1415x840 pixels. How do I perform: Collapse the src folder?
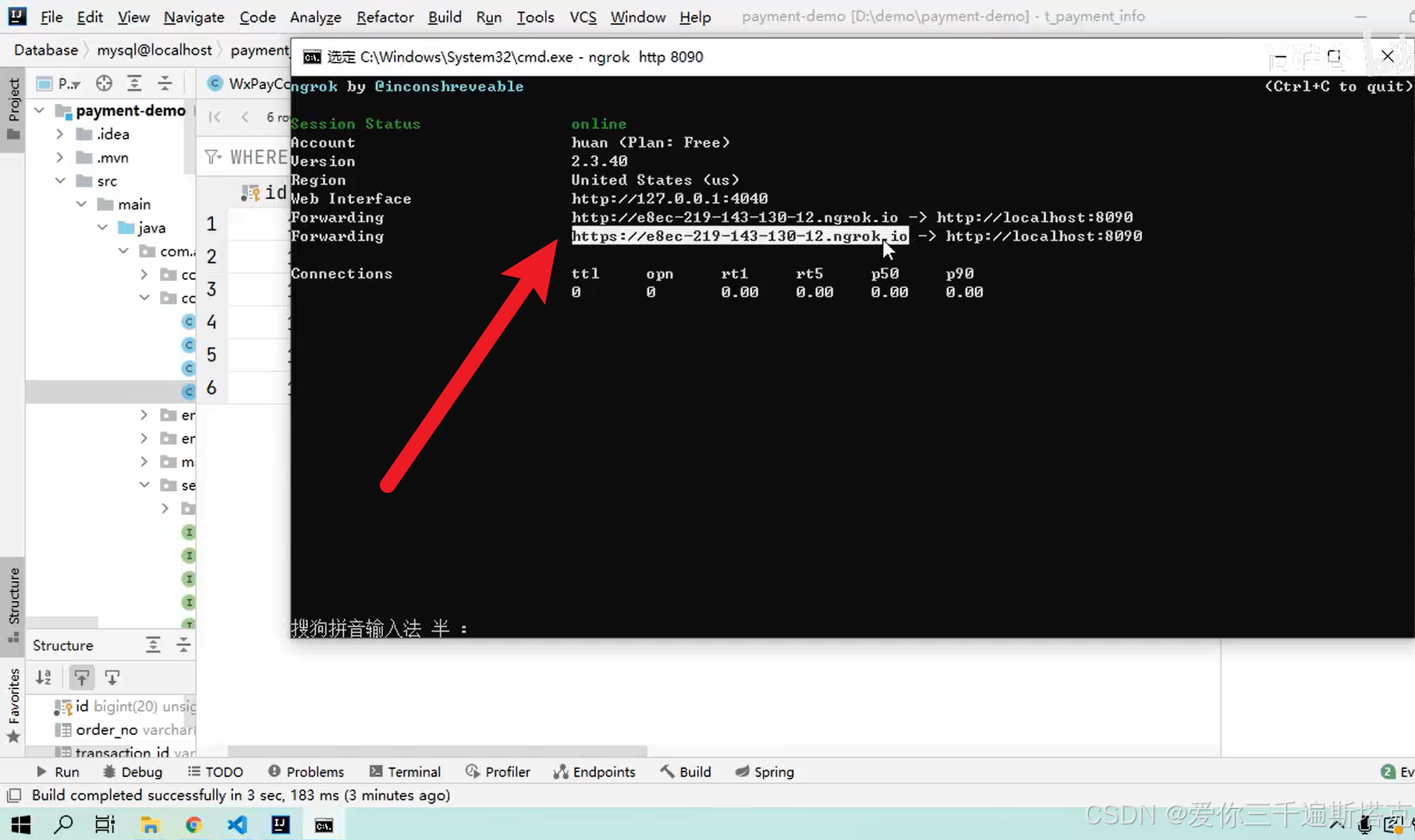(x=60, y=181)
